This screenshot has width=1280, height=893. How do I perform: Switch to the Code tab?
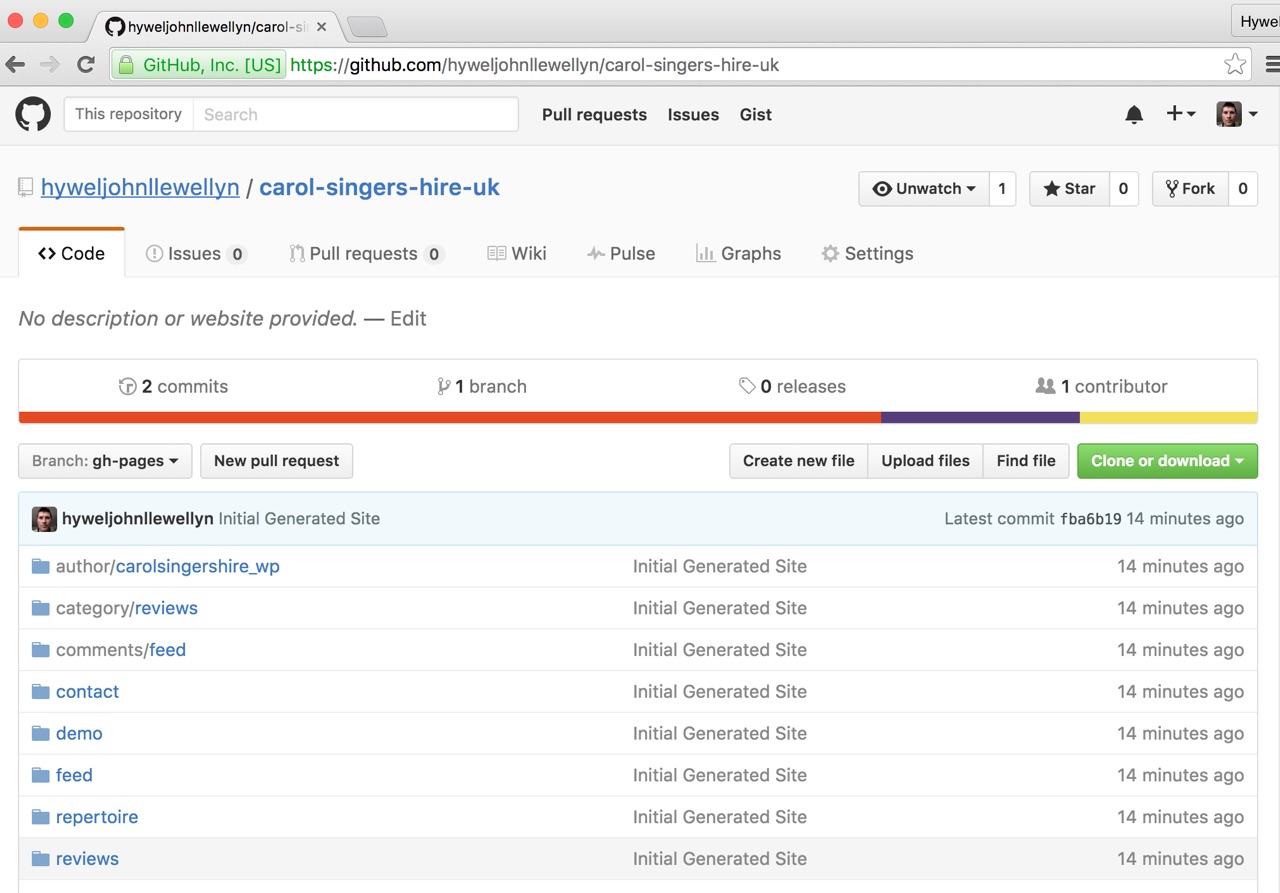[x=72, y=253]
